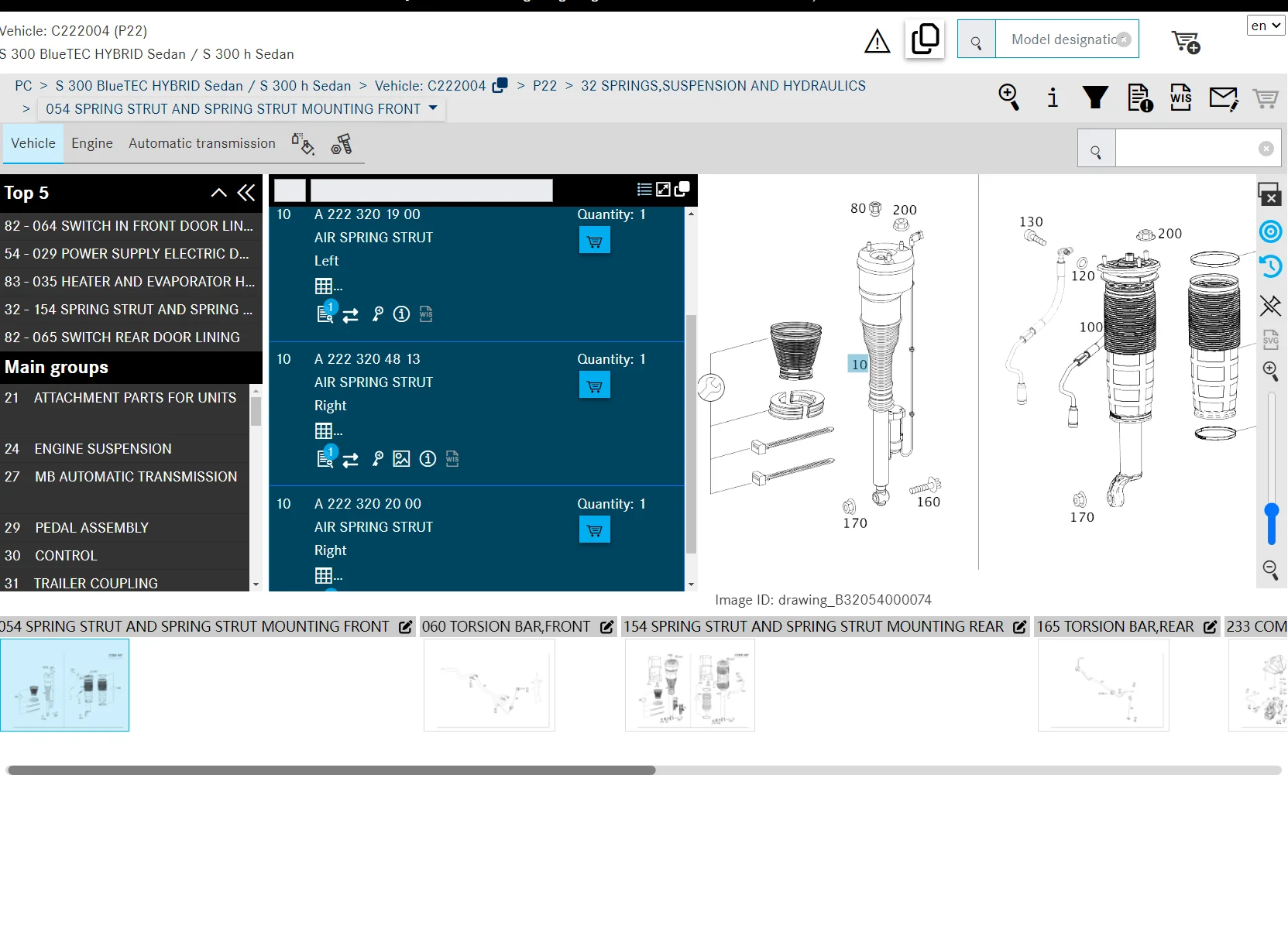Open the language dropdown showing en
The height and width of the screenshot is (939, 1288).
tap(1266, 26)
